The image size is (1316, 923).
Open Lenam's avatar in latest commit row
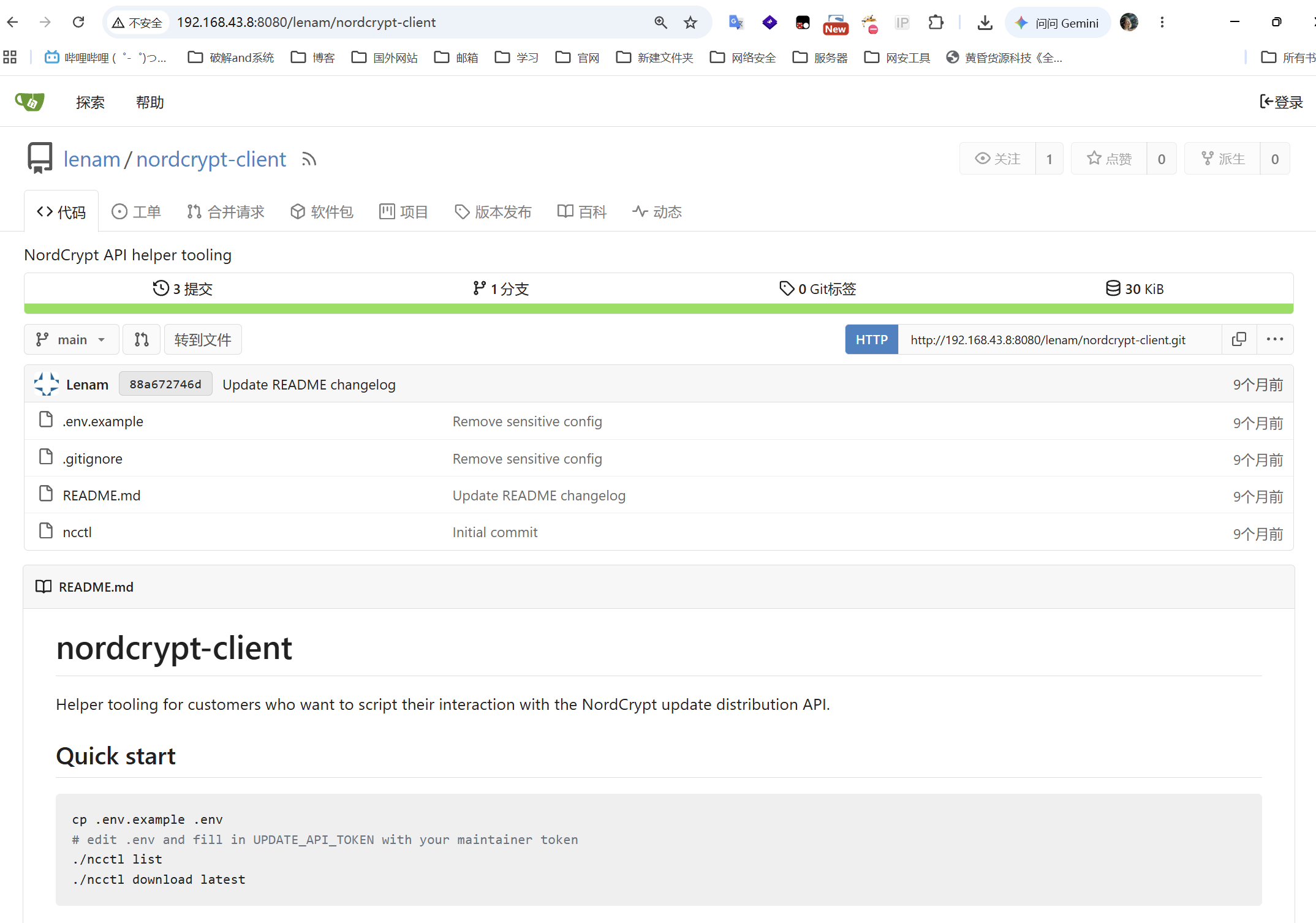47,384
